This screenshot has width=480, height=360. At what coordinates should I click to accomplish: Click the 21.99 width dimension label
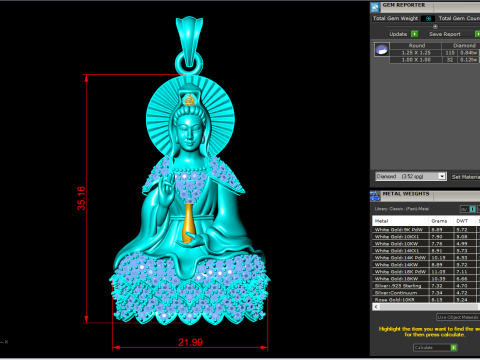(190, 342)
